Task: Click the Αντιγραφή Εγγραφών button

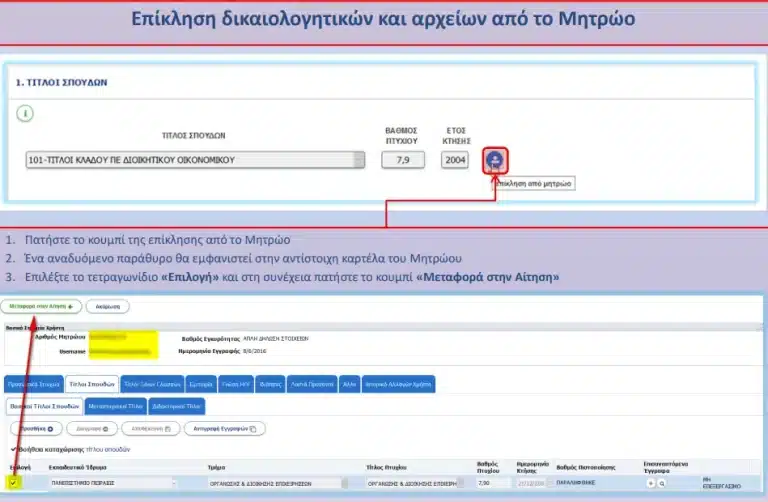Action: (225, 429)
